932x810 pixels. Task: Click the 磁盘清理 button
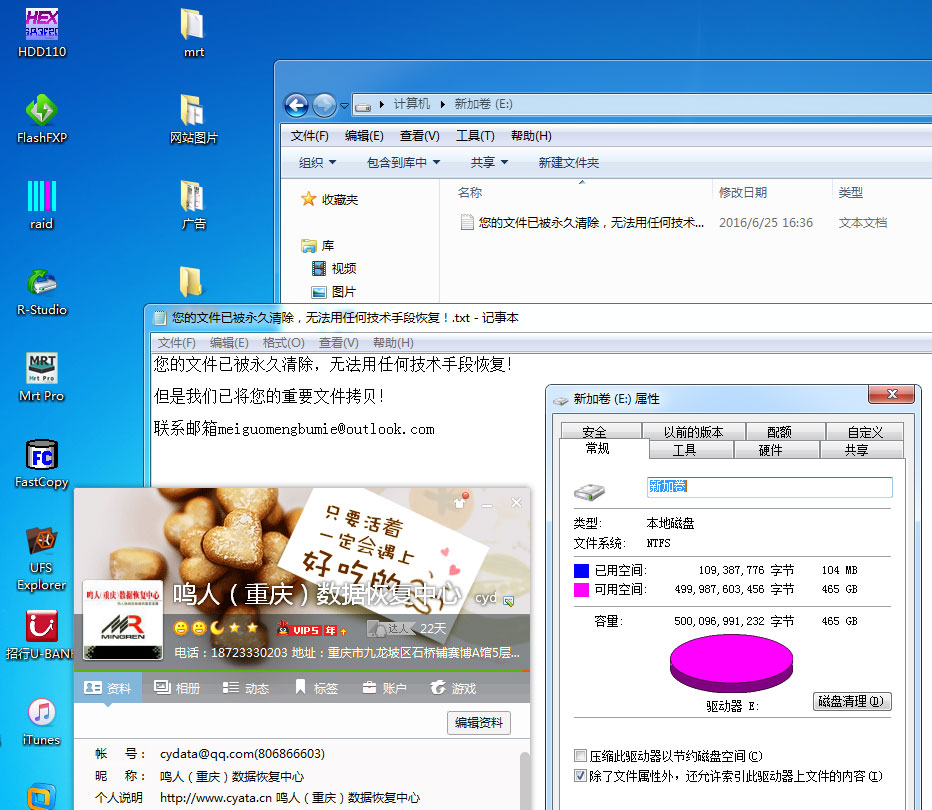tap(852, 702)
